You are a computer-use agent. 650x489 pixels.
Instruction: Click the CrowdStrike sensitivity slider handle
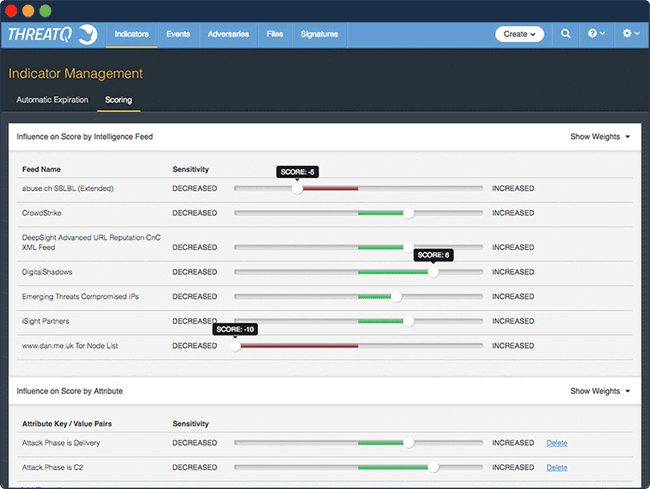point(409,213)
